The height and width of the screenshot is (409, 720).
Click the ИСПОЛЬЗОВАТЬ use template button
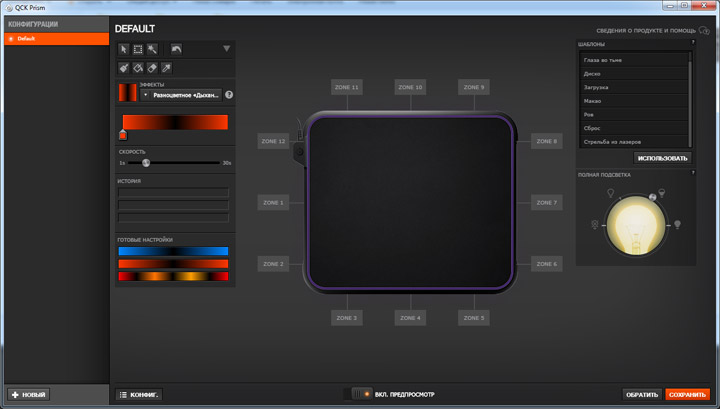[662, 158]
